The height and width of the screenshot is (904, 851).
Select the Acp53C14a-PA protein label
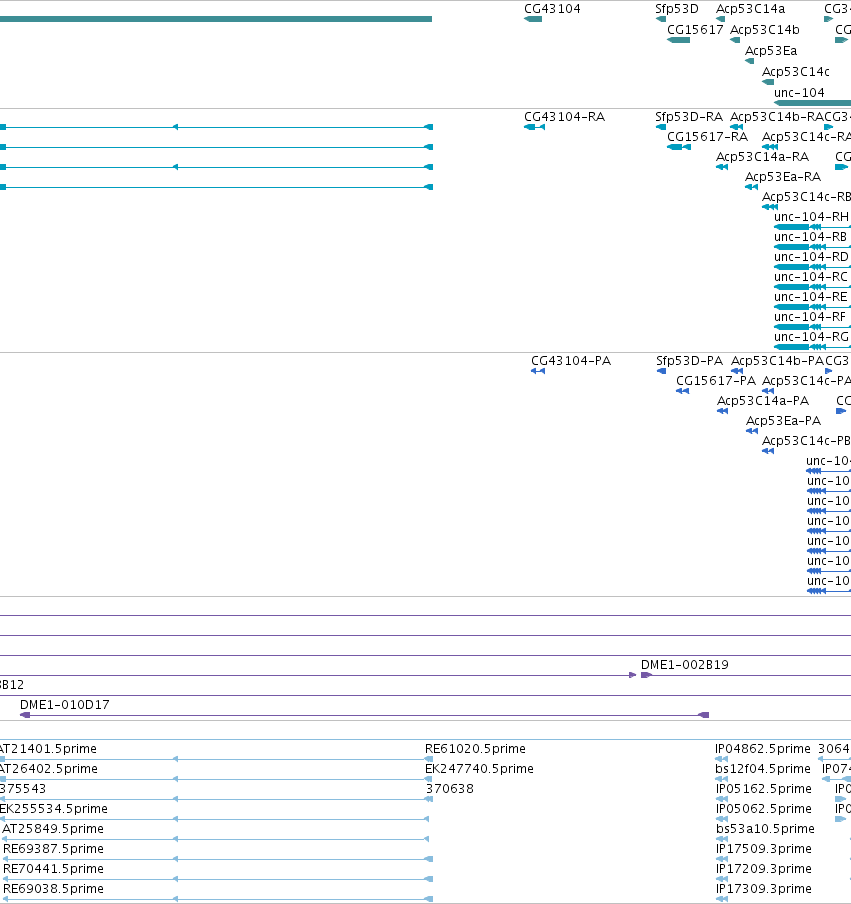point(763,400)
